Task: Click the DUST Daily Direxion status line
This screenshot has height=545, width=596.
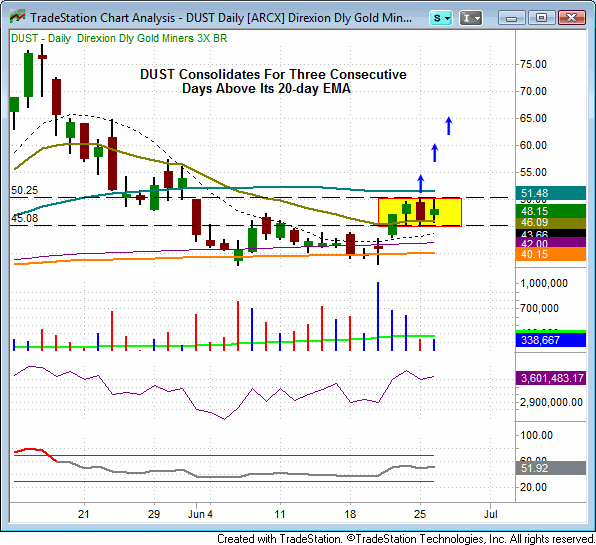Action: click(119, 38)
